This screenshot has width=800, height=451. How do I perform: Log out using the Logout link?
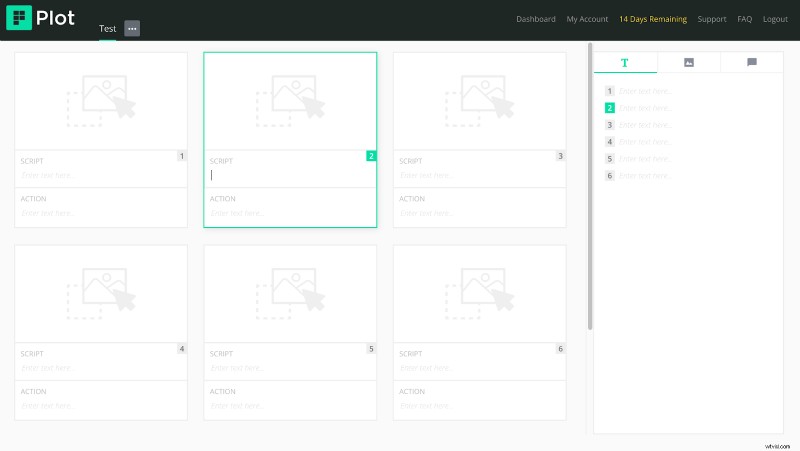(x=775, y=19)
